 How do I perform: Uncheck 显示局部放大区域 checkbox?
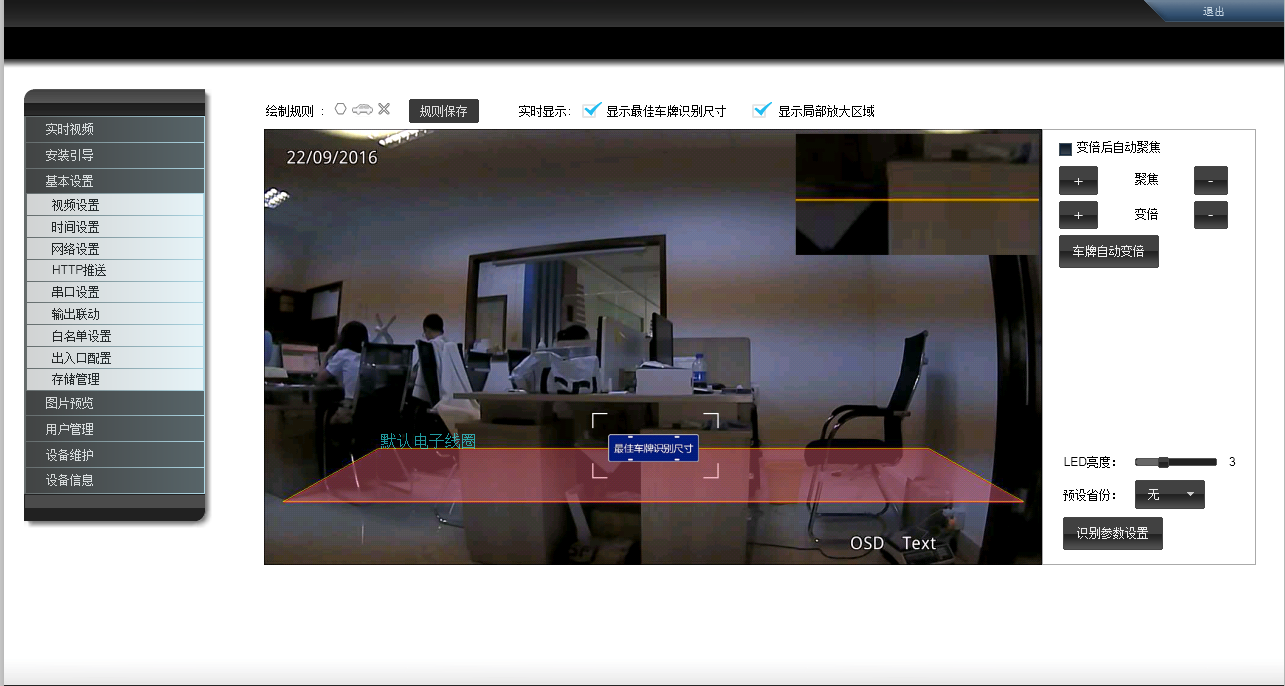click(x=763, y=110)
